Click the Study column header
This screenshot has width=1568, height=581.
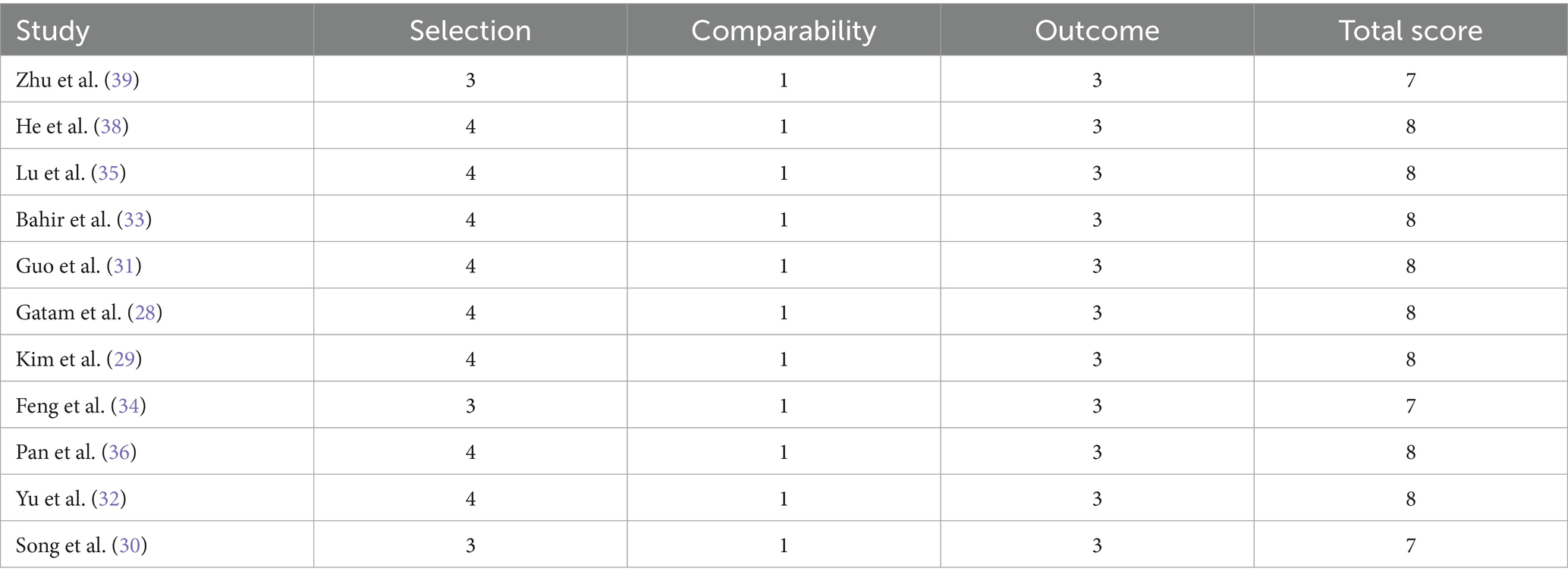52,30
